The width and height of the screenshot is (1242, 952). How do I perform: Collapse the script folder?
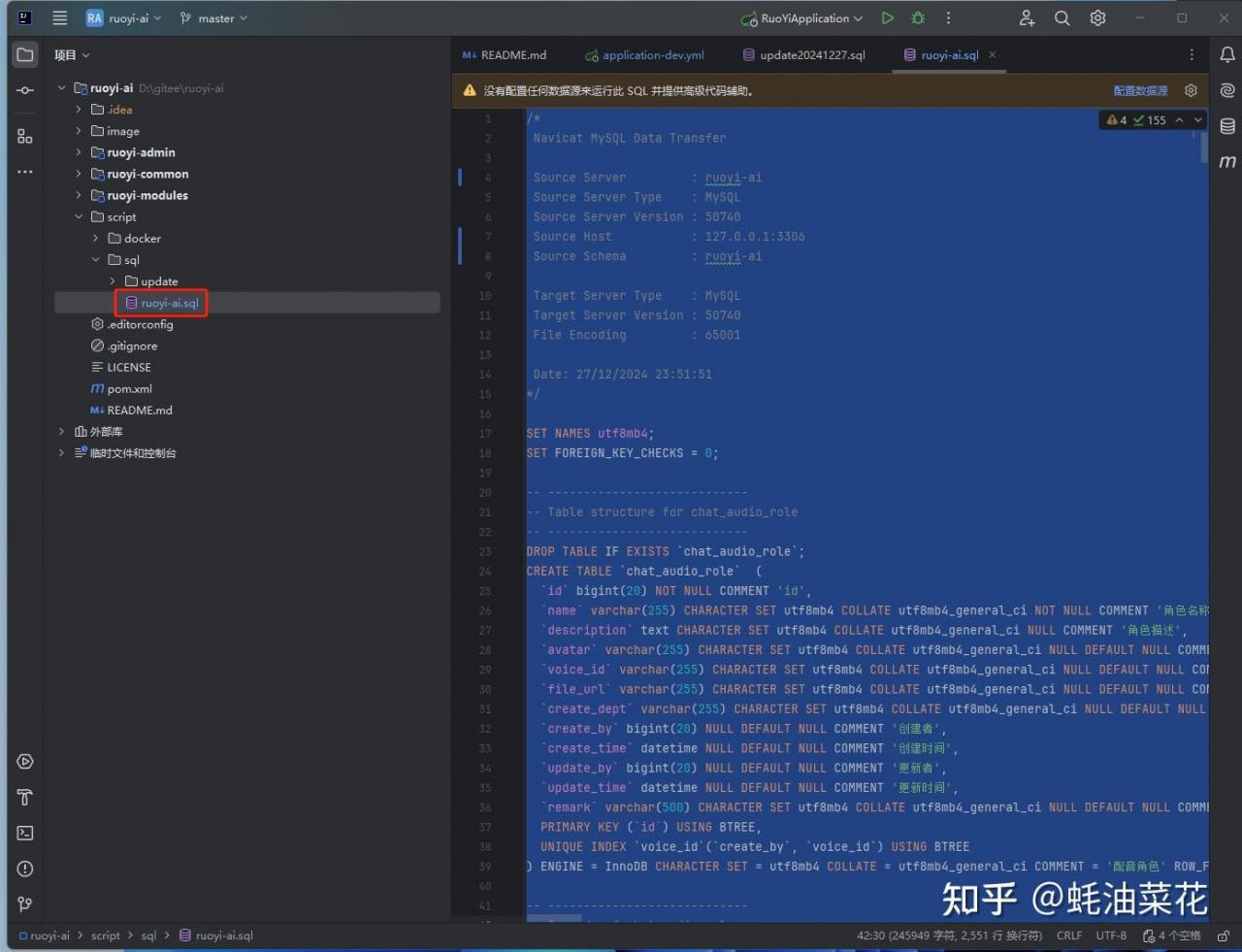79,216
